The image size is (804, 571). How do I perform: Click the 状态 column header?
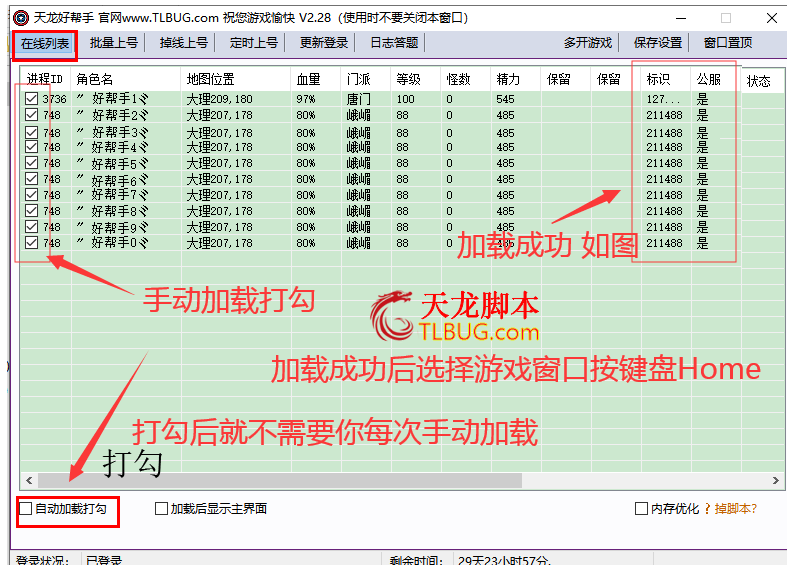pos(762,81)
